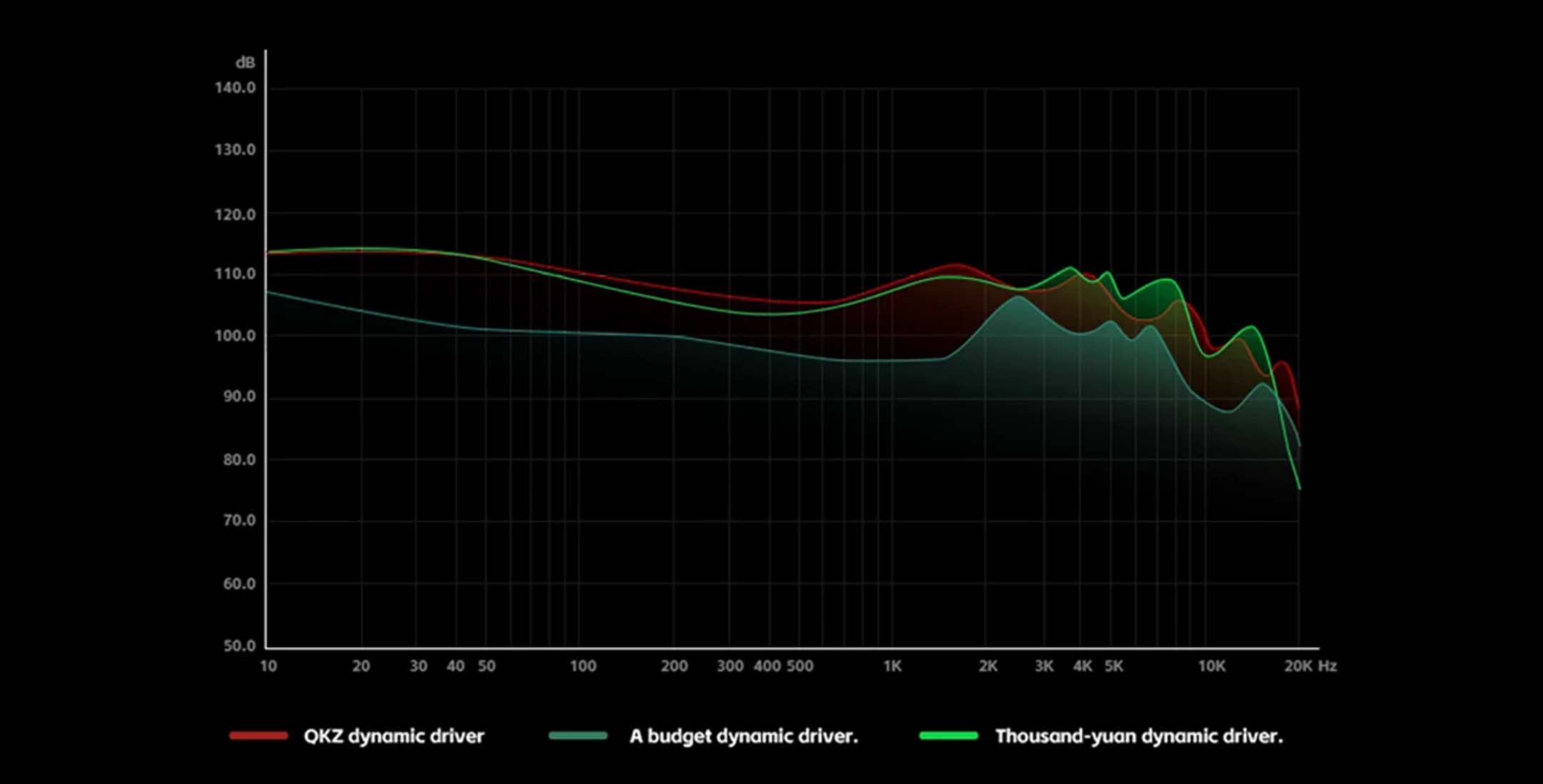Click the '5K' frequency axis label

pos(1114,666)
